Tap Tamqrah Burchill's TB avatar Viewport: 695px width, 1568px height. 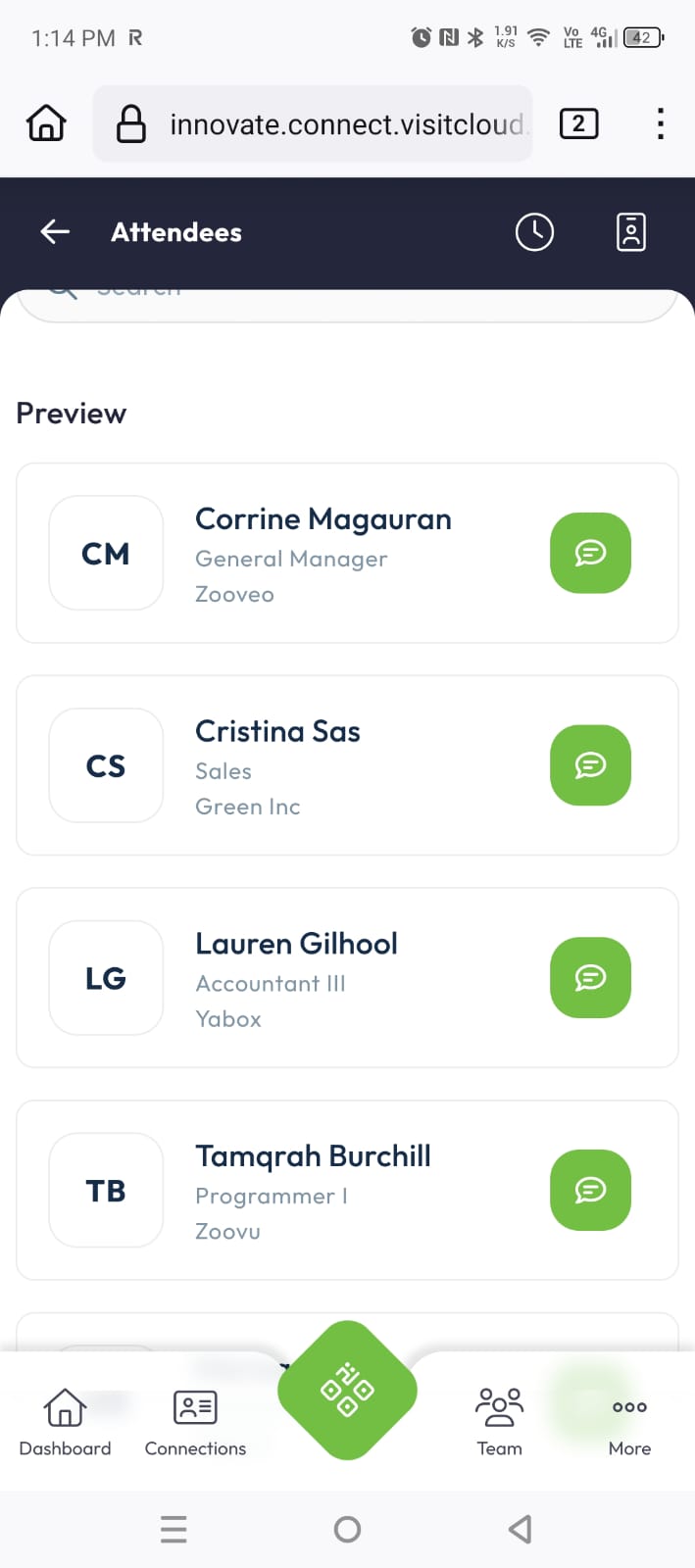coord(106,1190)
